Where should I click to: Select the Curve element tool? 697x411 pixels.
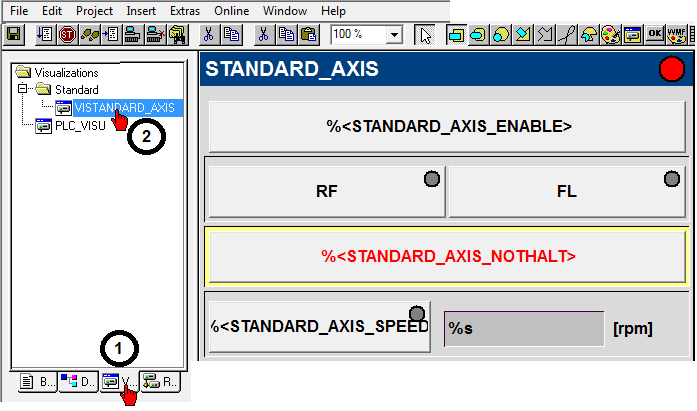[567, 35]
